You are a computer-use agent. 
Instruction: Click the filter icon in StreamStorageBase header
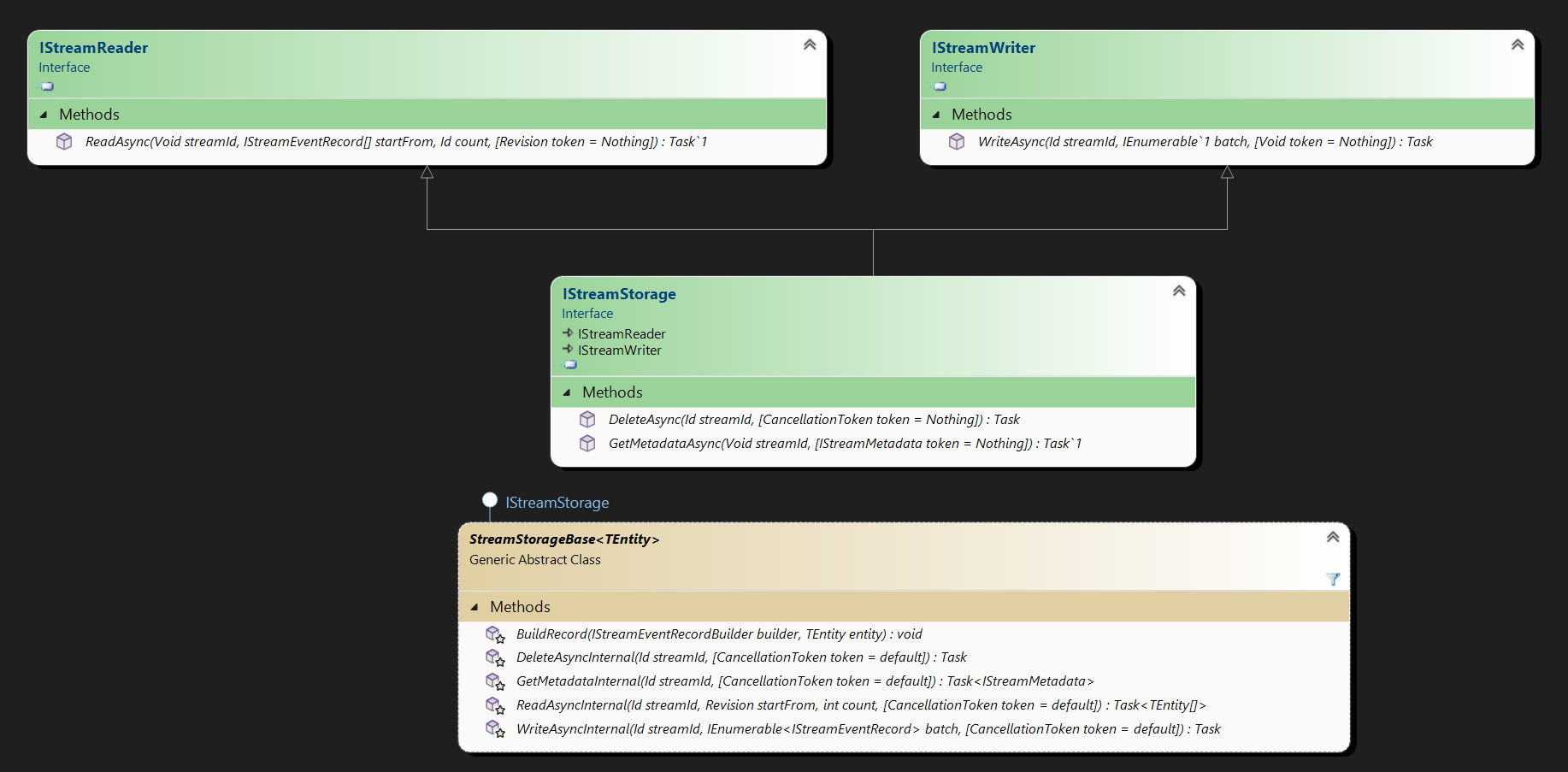click(x=1333, y=579)
